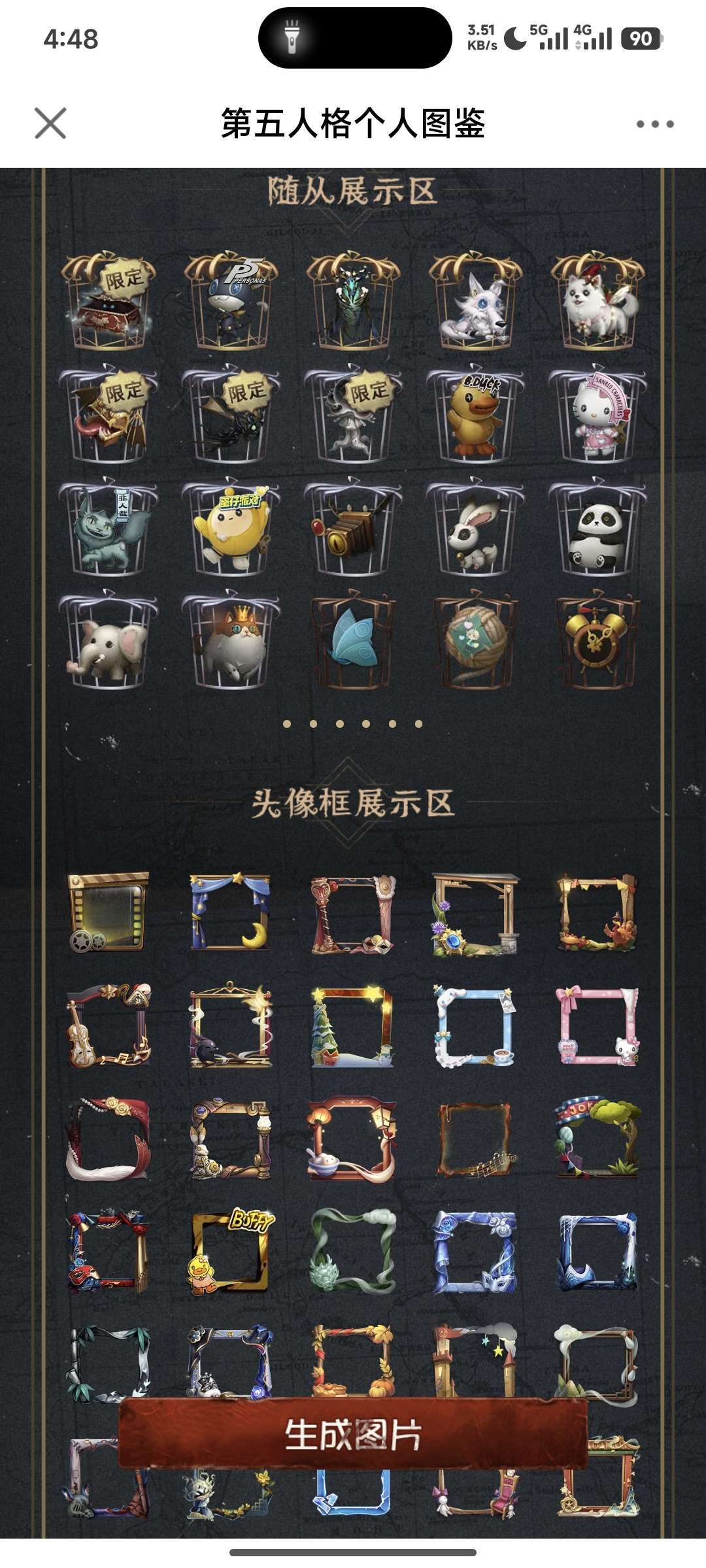Choose the moon and stars curtain frame
The height and width of the screenshot is (1568, 706).
pos(230,912)
